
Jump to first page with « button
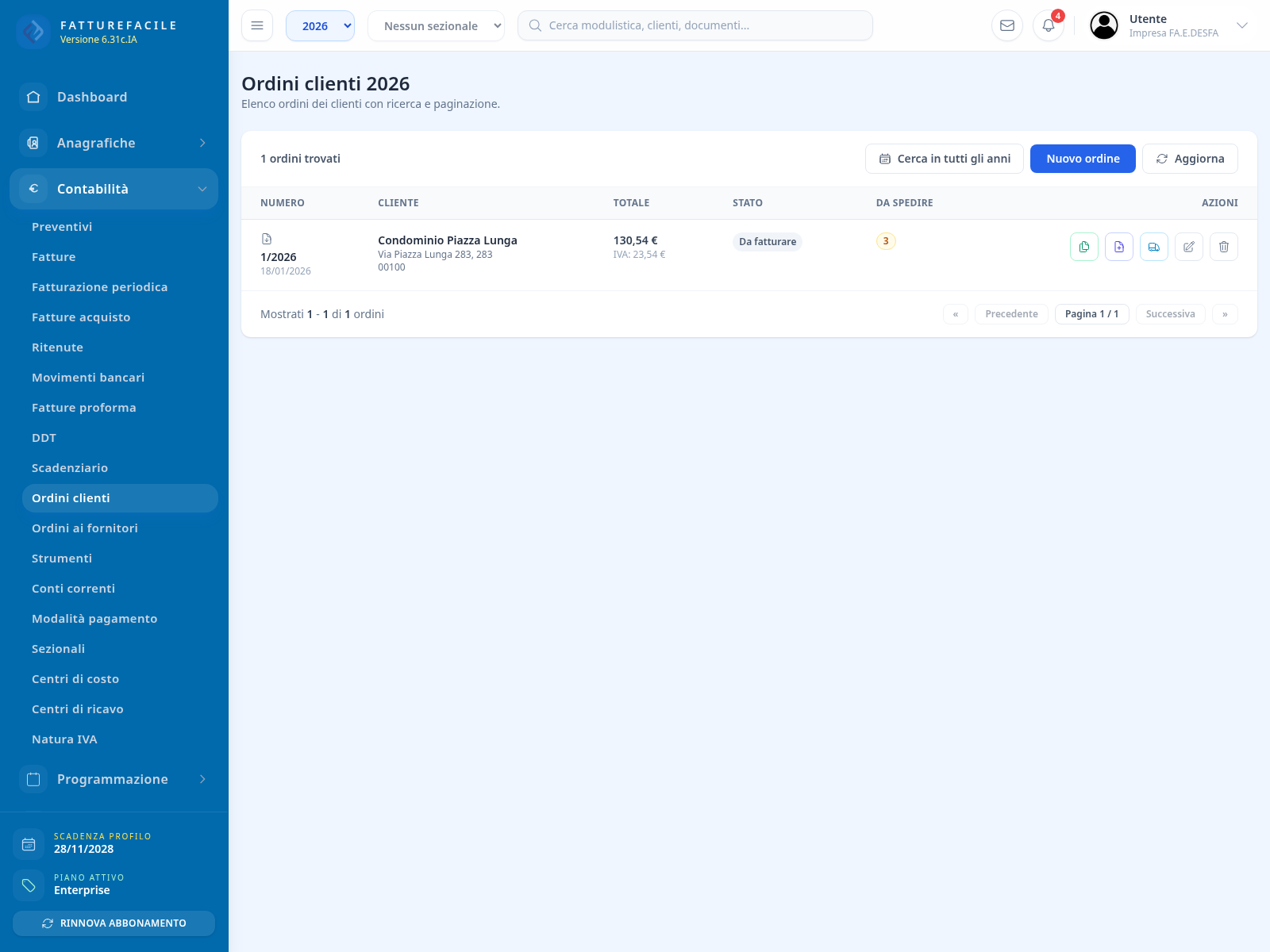click(956, 314)
